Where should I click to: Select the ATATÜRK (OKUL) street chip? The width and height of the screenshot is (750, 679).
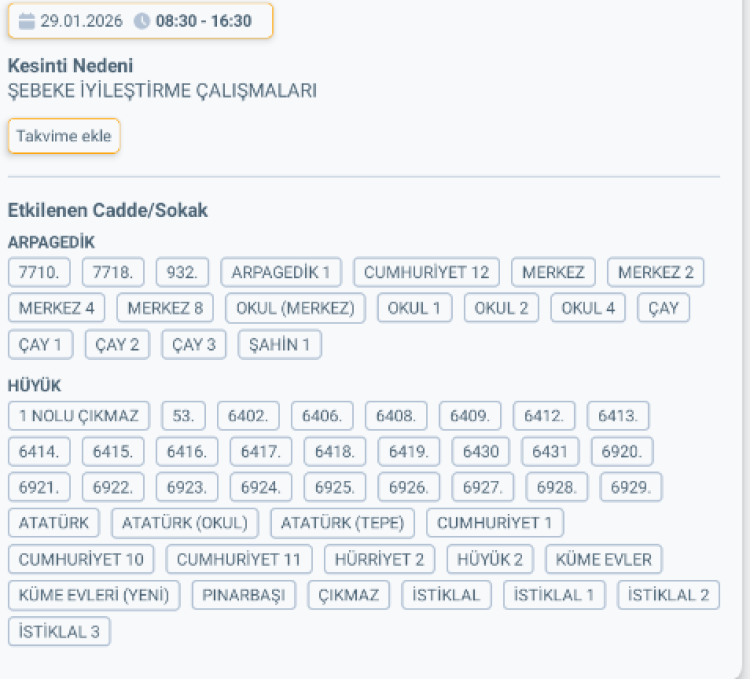[185, 522]
